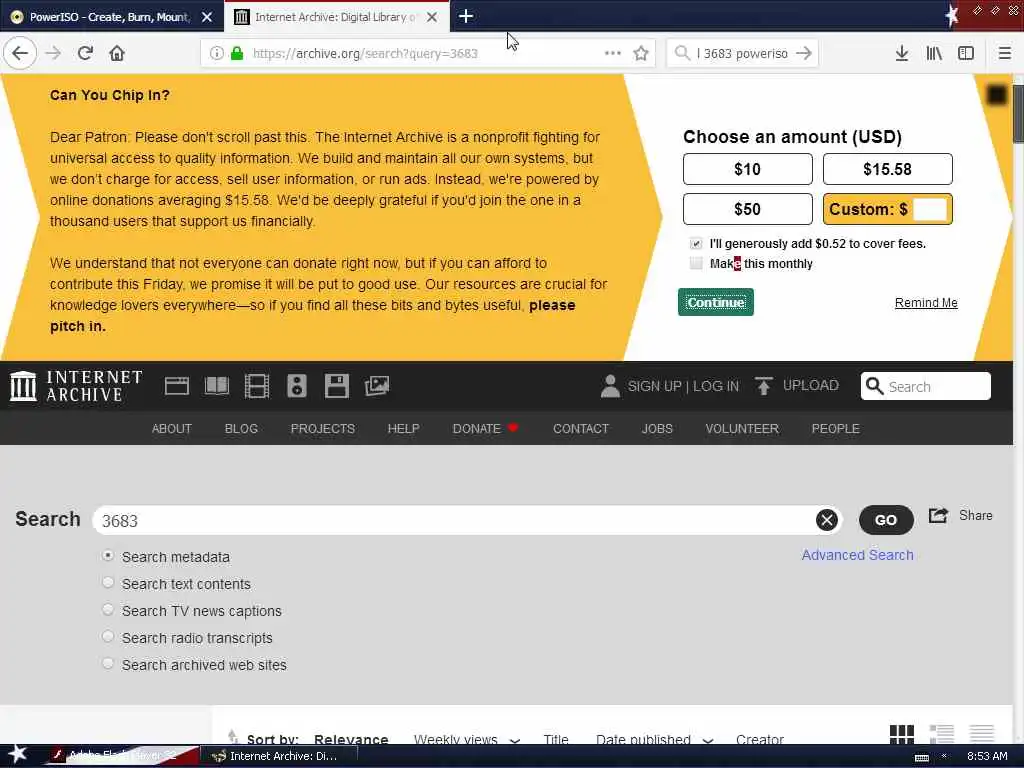1024x768 pixels.
Task: Switch to tile grid view
Action: tap(902, 733)
